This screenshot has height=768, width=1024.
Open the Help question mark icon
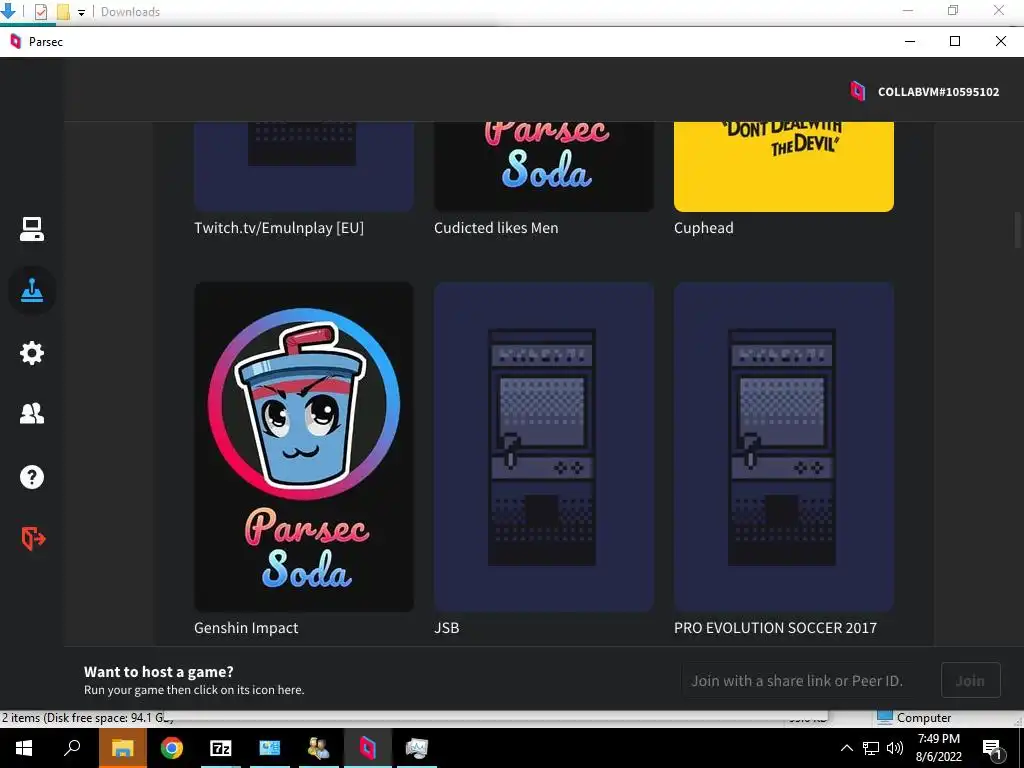click(x=31, y=477)
